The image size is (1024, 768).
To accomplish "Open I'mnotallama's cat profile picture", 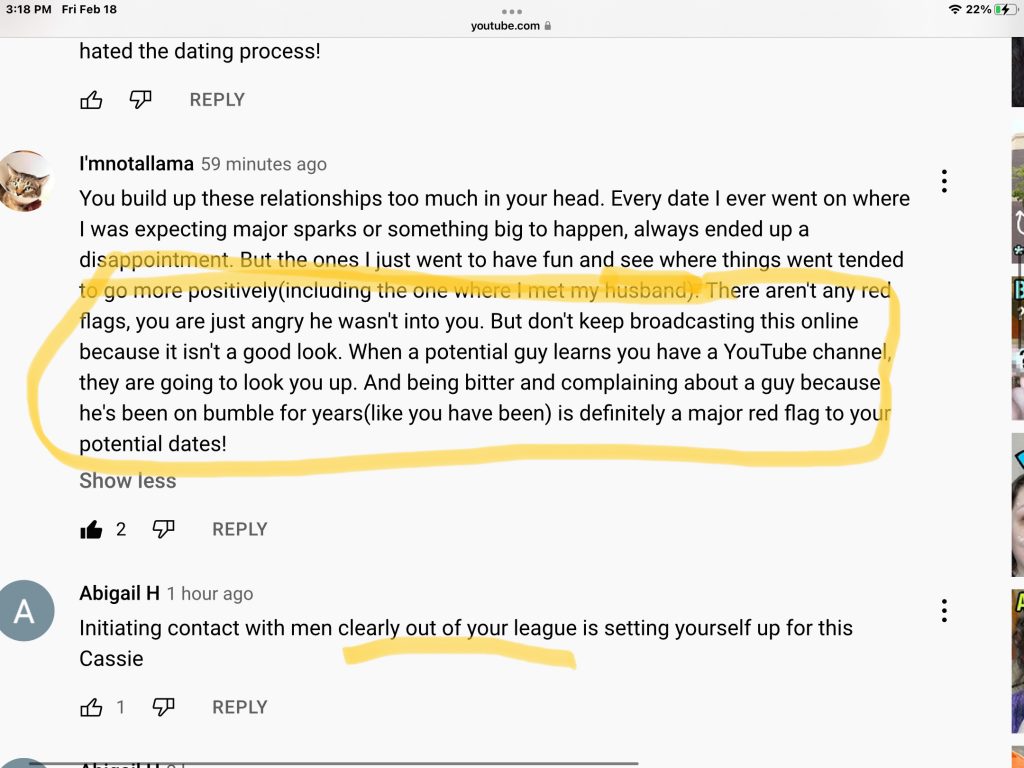I will [x=24, y=181].
